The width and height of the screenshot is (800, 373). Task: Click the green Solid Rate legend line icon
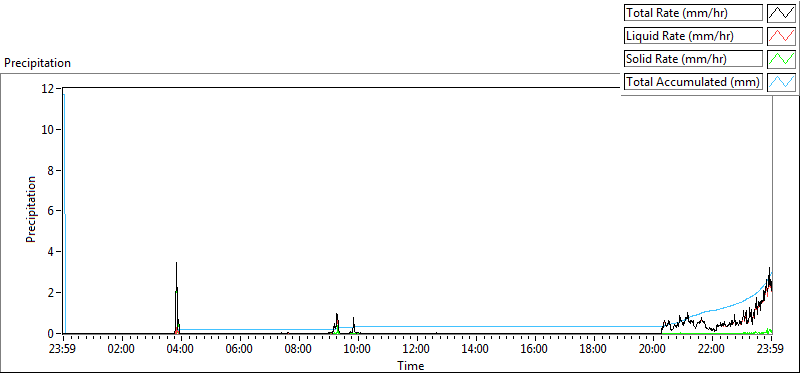click(x=782, y=59)
